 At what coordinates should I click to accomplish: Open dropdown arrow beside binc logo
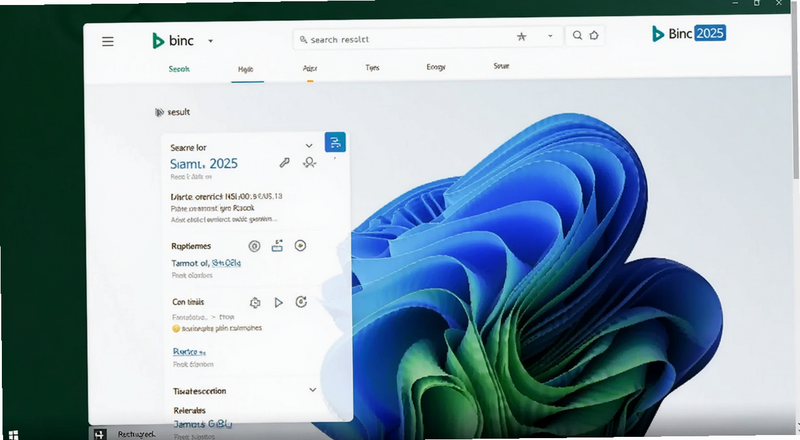[210, 41]
